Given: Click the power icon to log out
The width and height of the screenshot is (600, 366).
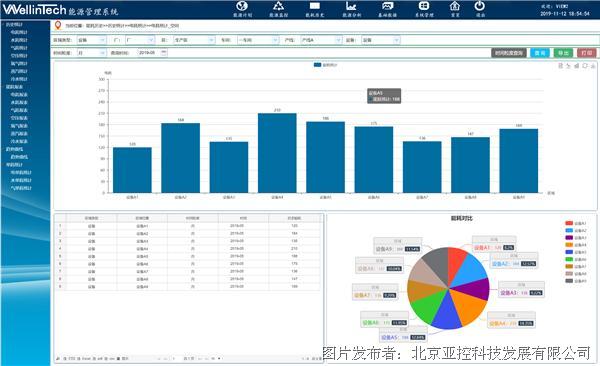Looking at the screenshot, I should pyautogui.click(x=480, y=6).
